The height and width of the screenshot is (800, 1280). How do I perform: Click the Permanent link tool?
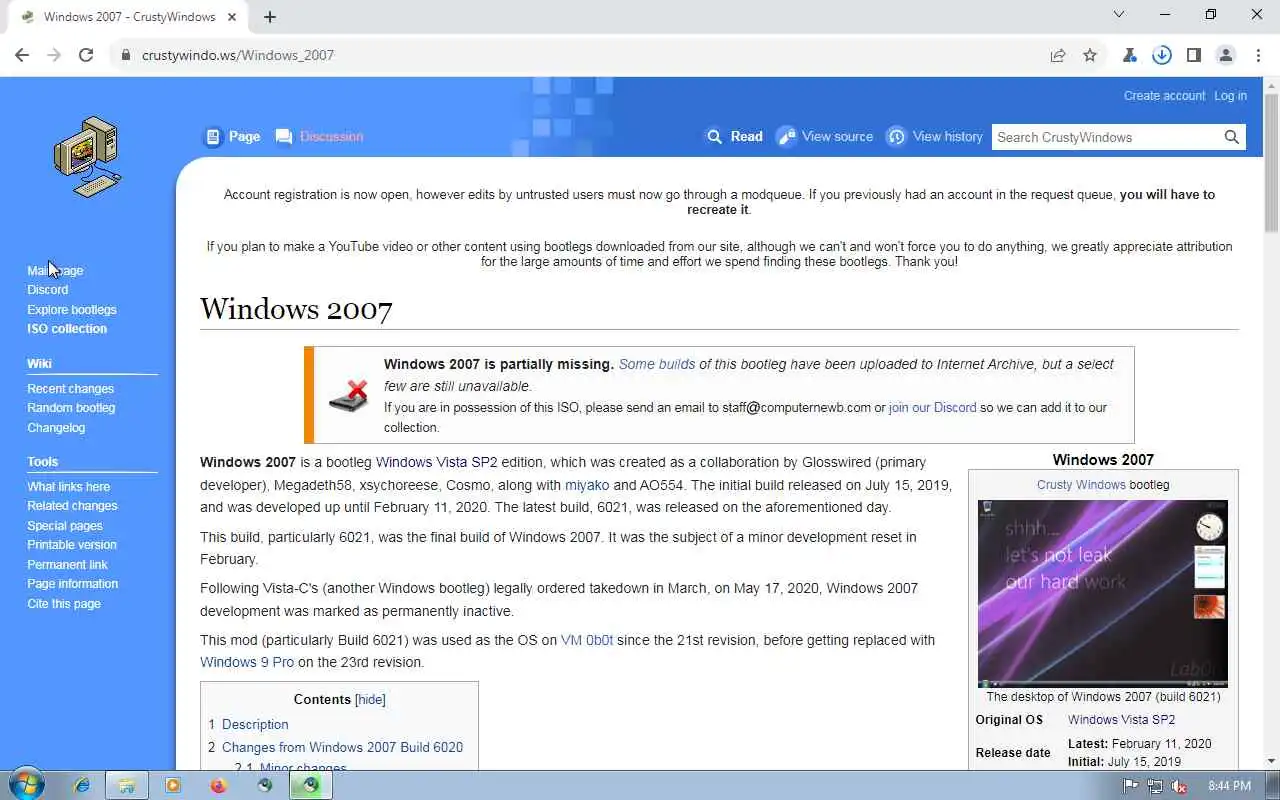click(x=67, y=565)
